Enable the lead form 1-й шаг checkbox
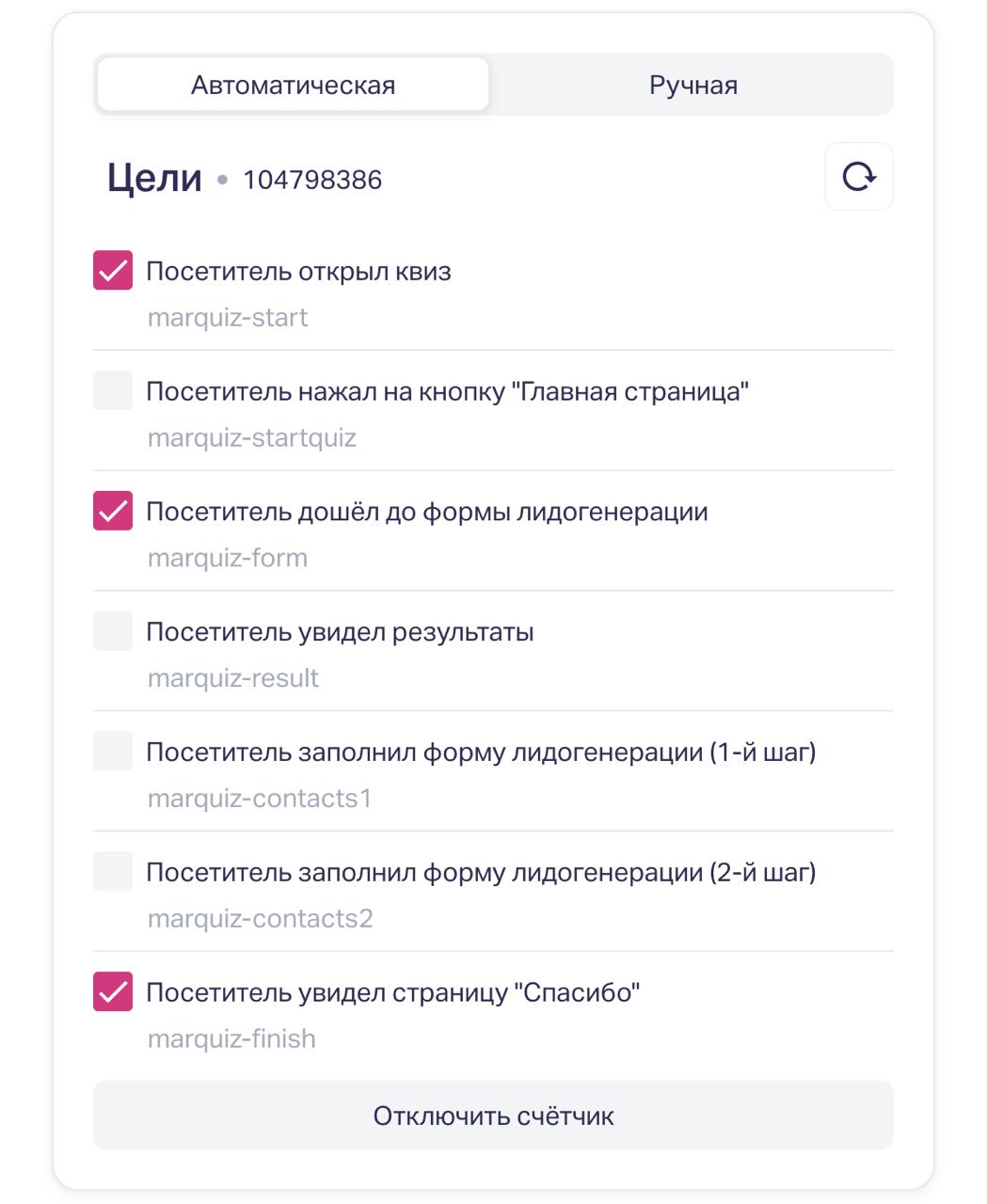 113,752
